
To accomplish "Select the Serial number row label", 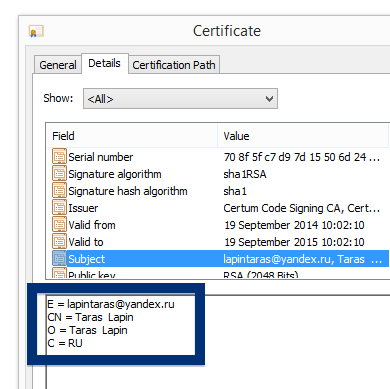I will coord(101,157).
